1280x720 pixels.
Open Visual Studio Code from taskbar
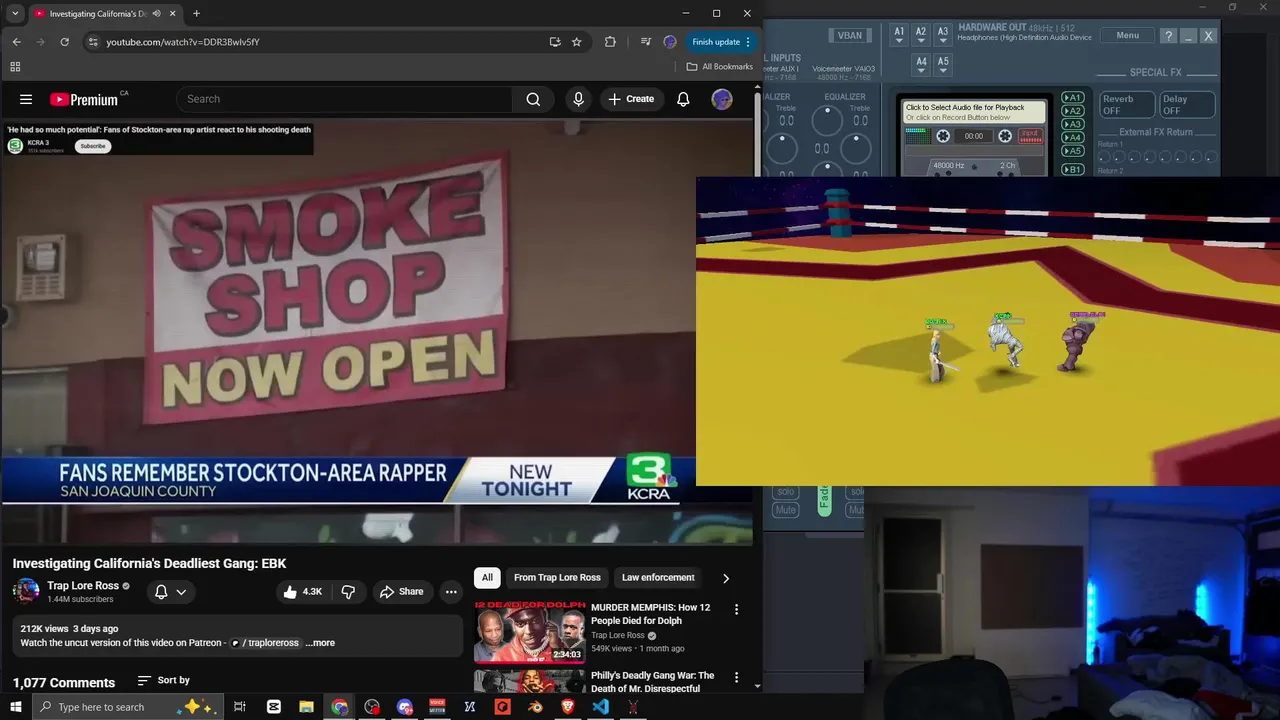pos(600,707)
